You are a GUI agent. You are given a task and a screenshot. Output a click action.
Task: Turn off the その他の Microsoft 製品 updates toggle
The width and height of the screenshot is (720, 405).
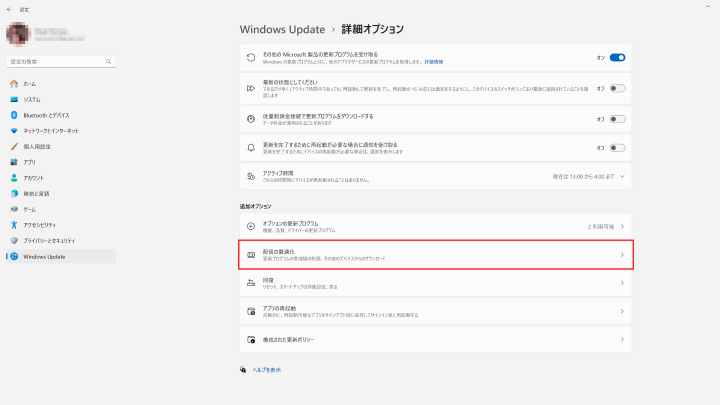(x=617, y=58)
